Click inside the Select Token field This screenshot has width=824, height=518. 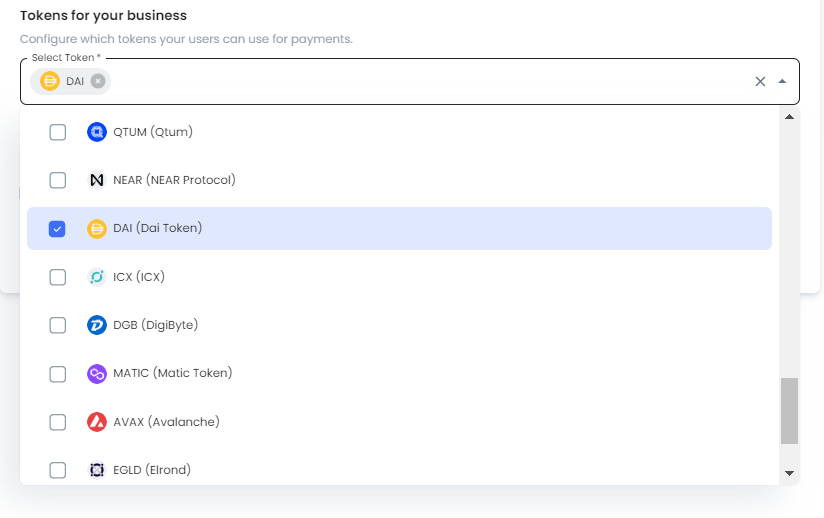click(x=420, y=82)
